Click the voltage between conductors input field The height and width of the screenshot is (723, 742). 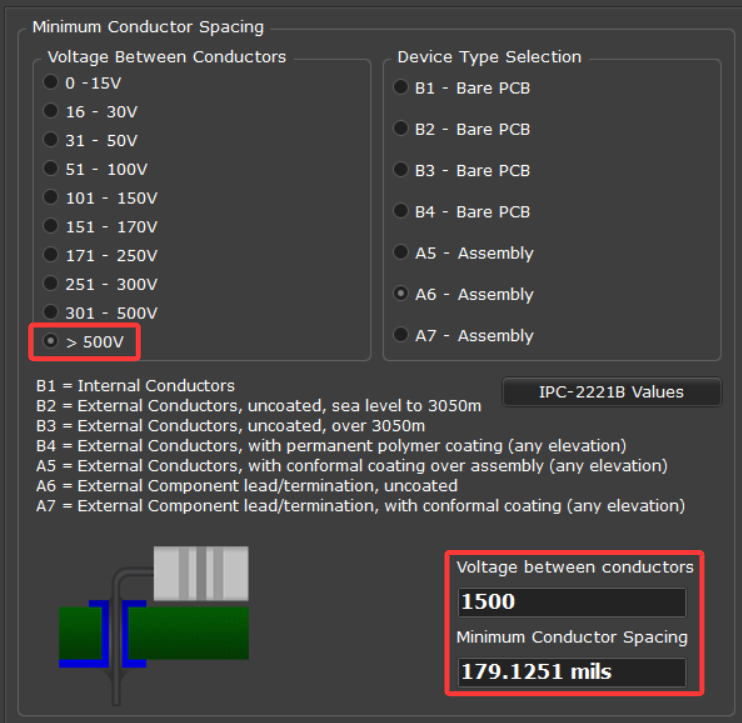tap(572, 602)
